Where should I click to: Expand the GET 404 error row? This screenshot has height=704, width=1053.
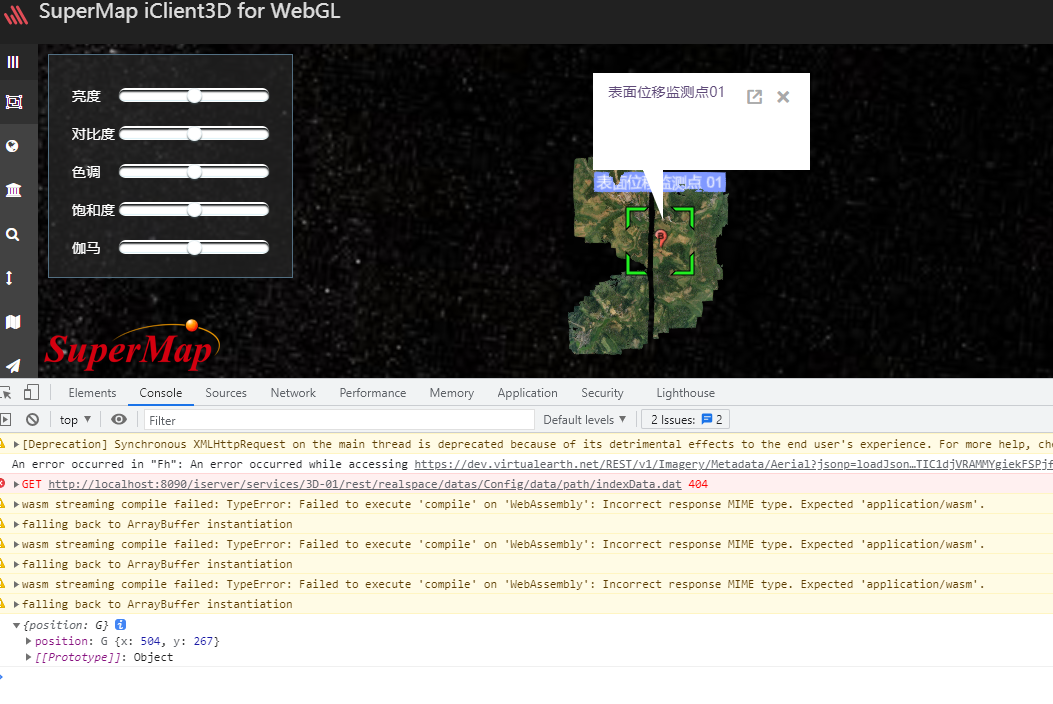16,484
